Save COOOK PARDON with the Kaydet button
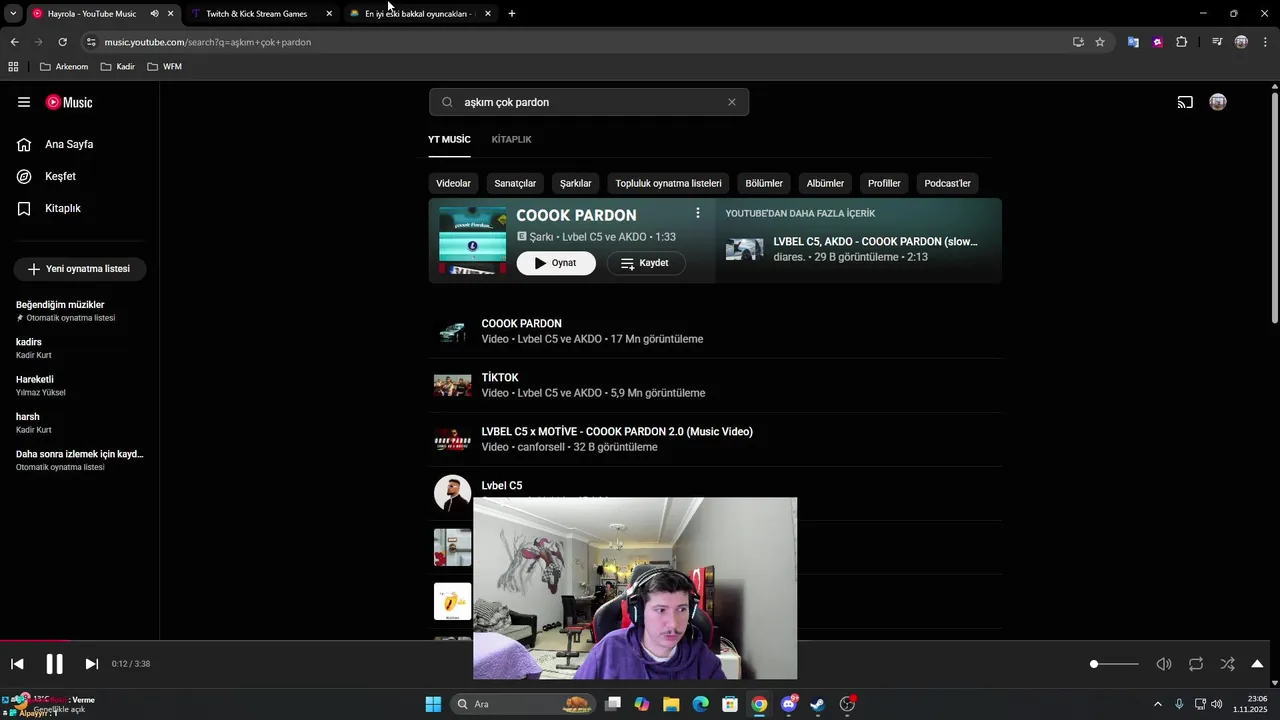This screenshot has height=720, width=1280. click(x=646, y=263)
